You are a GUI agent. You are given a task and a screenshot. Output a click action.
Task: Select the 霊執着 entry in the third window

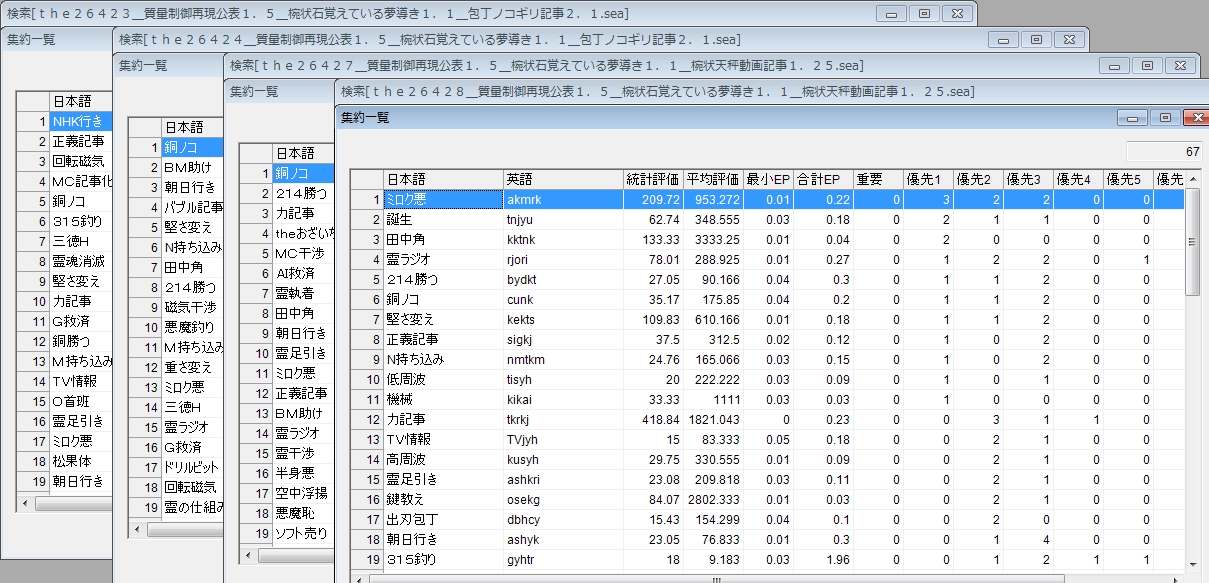[x=298, y=293]
